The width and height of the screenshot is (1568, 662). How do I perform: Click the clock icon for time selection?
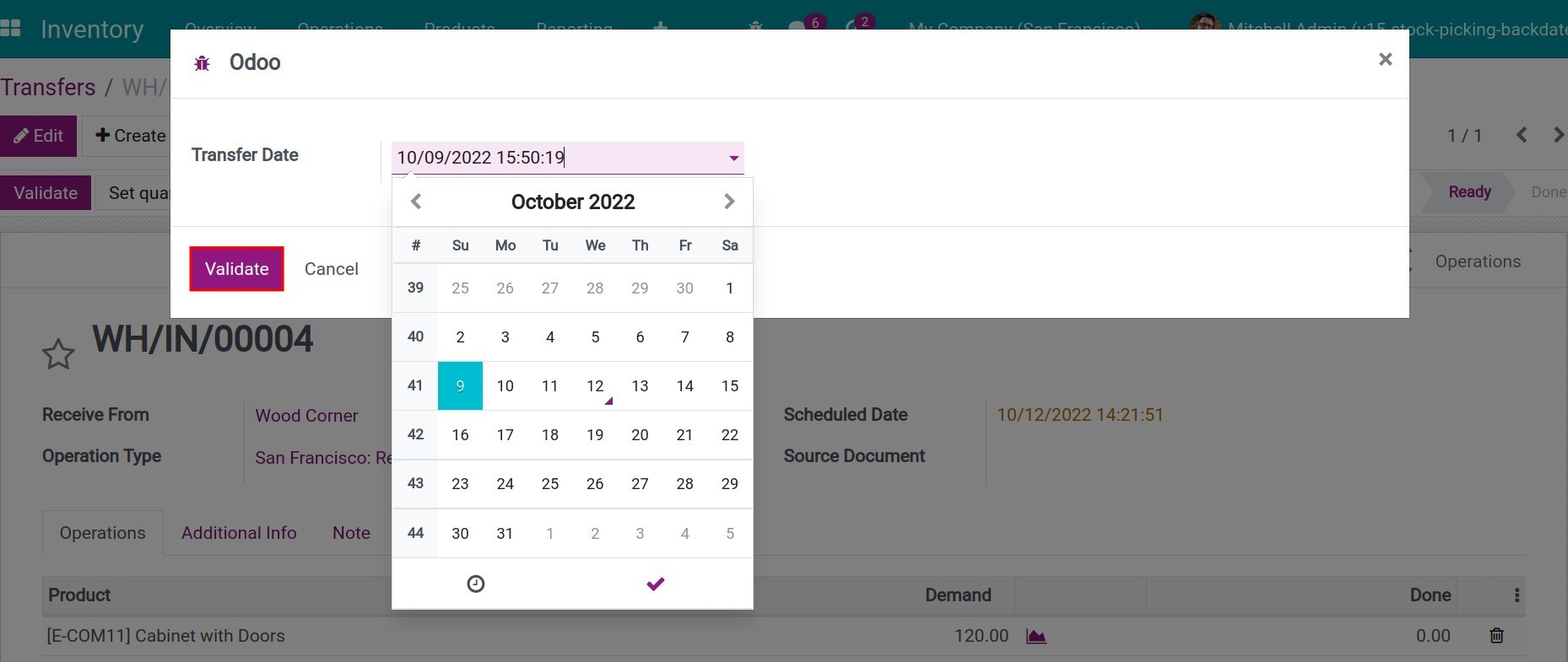pos(476,584)
